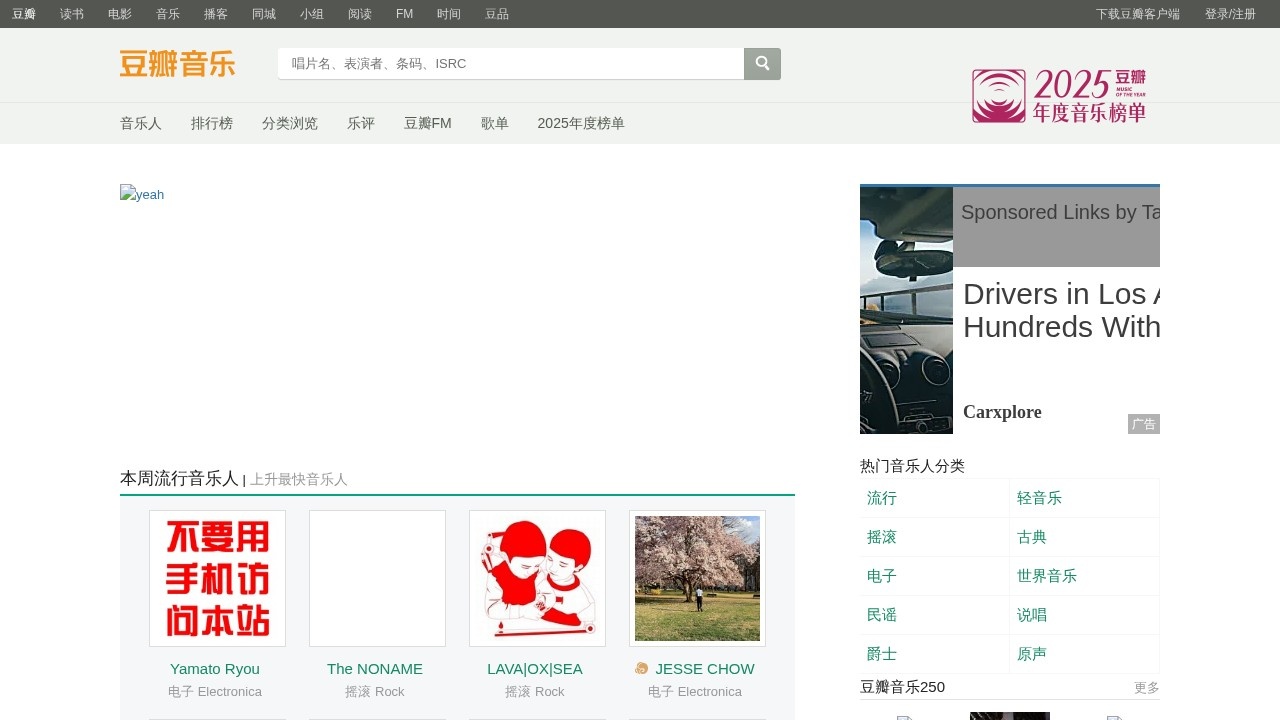Click JESSE CHOW's profile photo
The image size is (1280, 720).
pos(696,578)
